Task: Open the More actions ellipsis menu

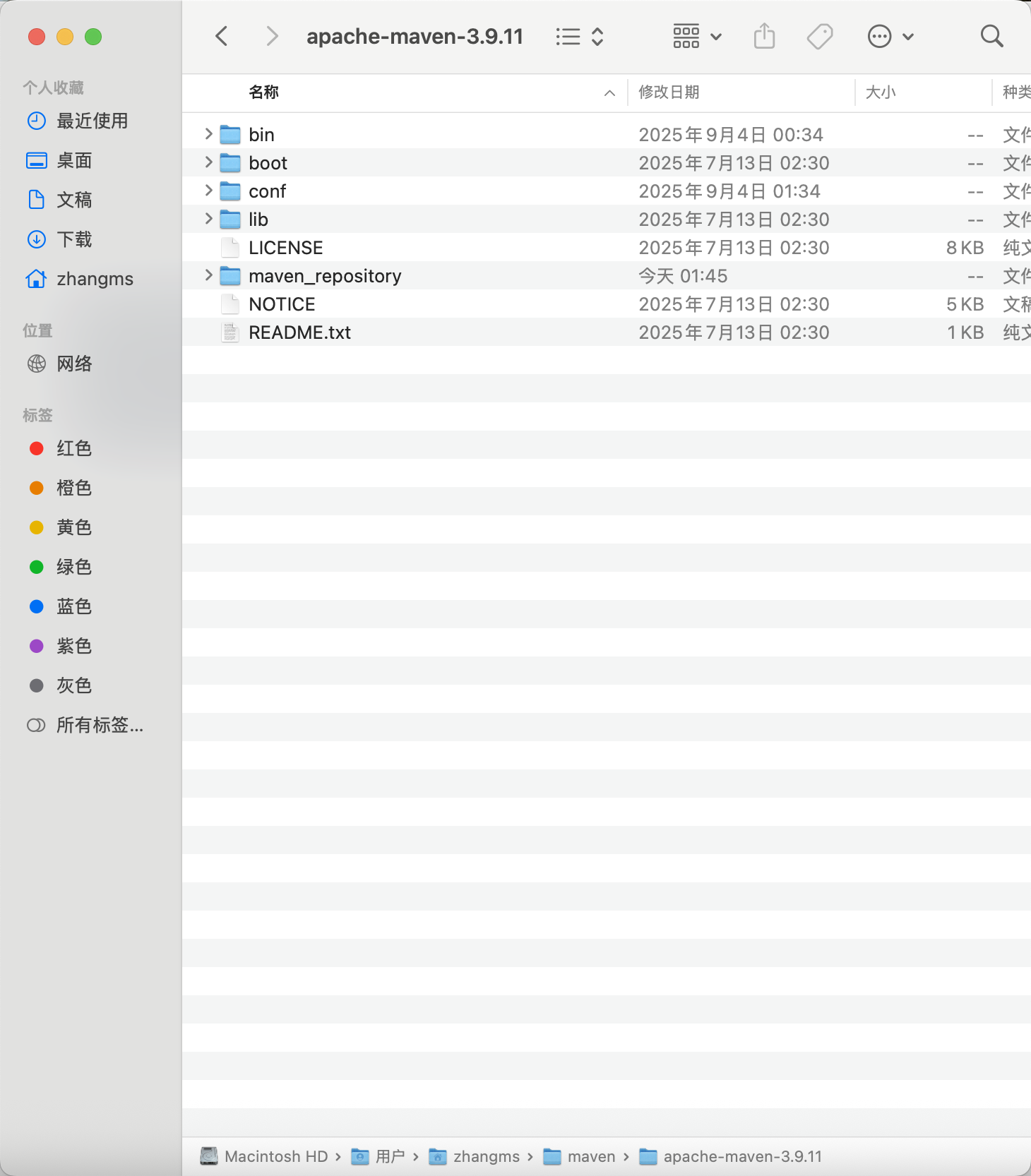Action: click(x=890, y=36)
